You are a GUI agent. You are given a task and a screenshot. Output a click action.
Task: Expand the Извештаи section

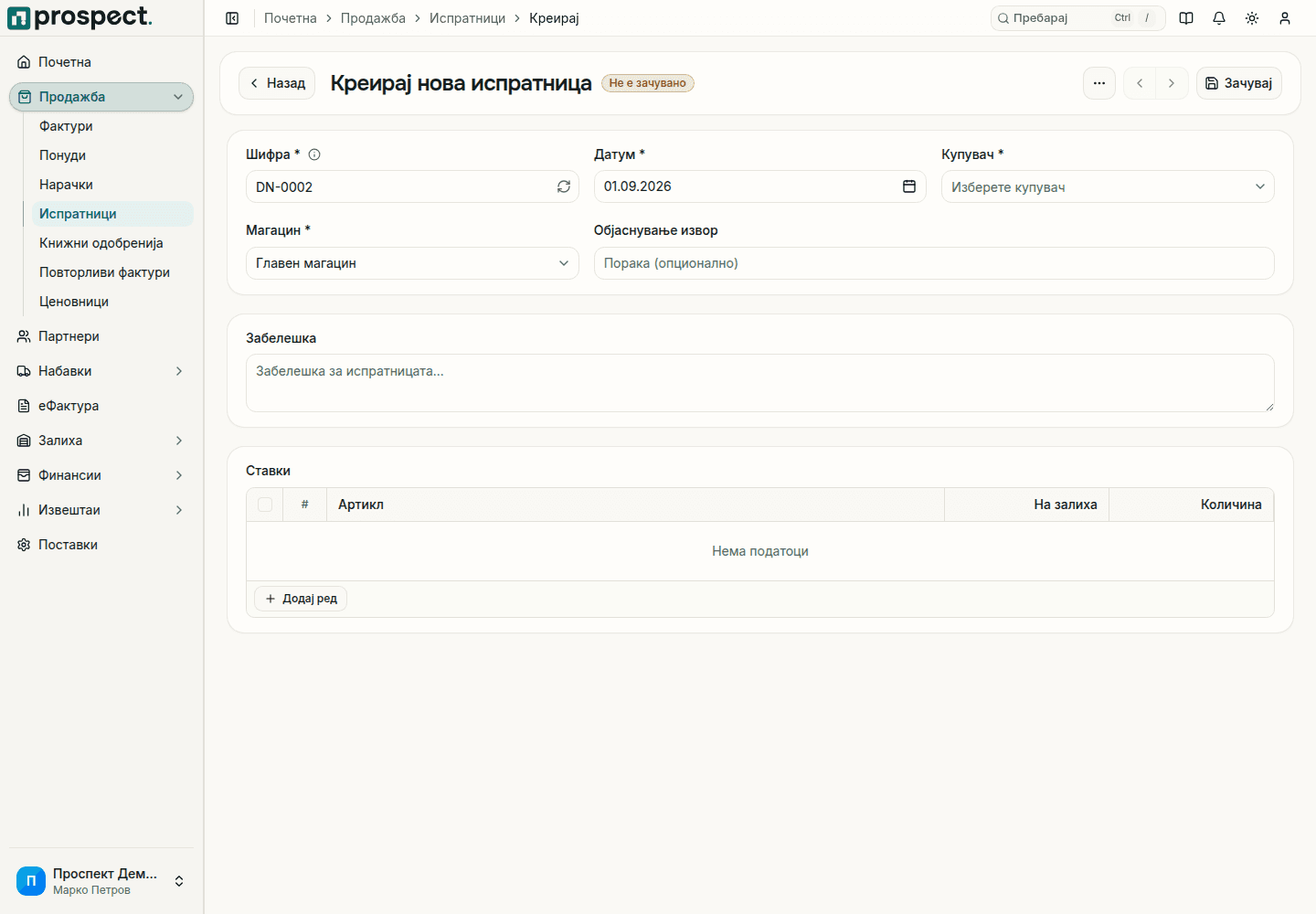click(x=101, y=510)
